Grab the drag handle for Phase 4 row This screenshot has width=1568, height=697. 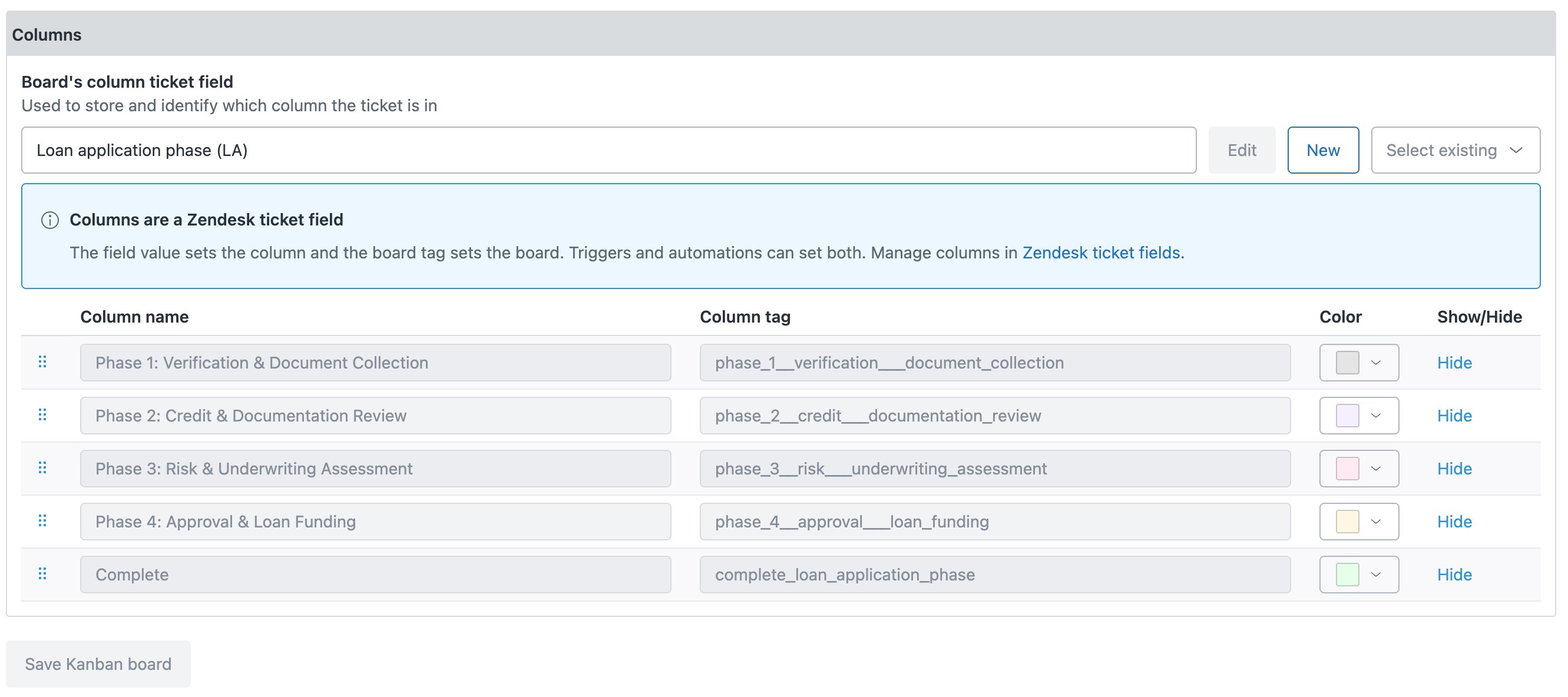(42, 521)
